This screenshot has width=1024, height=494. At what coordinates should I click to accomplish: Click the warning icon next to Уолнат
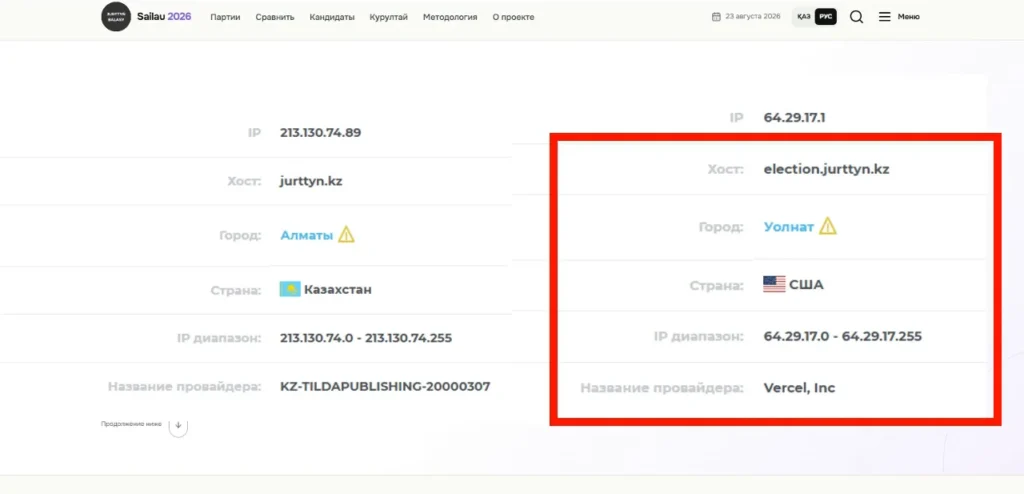[827, 226]
